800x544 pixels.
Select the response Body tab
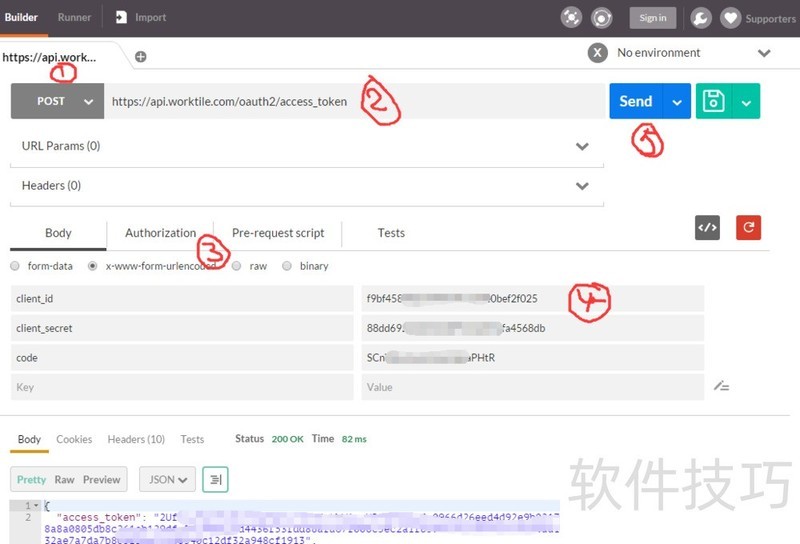coord(29,439)
